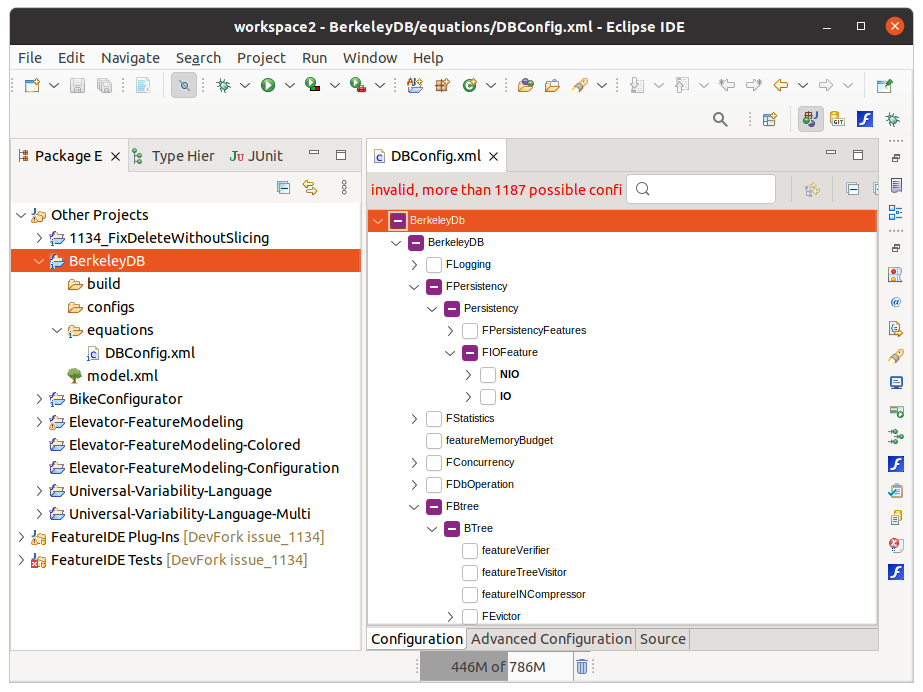Screen dimensions: 923x692
Task: Start the Run launch from the toolbar
Action: click(x=266, y=85)
